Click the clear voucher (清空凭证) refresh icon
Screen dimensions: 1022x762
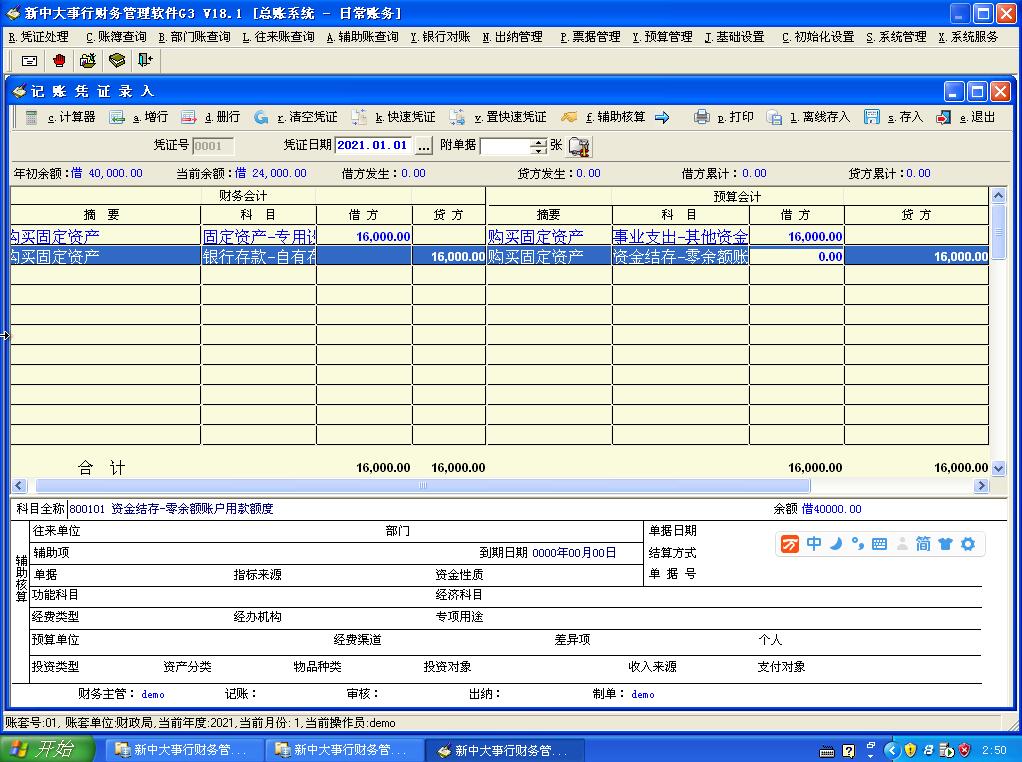point(261,117)
